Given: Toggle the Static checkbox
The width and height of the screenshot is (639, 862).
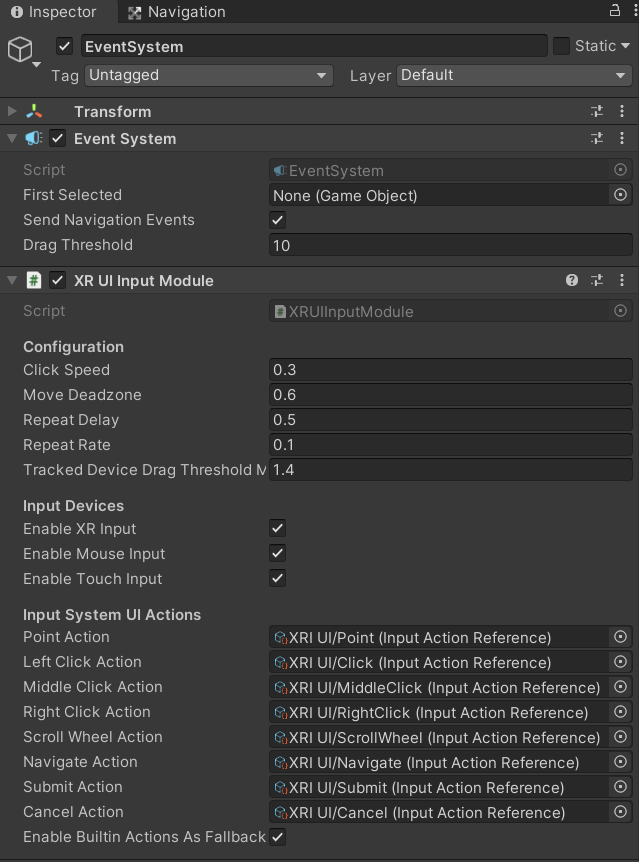Looking at the screenshot, I should 561,46.
